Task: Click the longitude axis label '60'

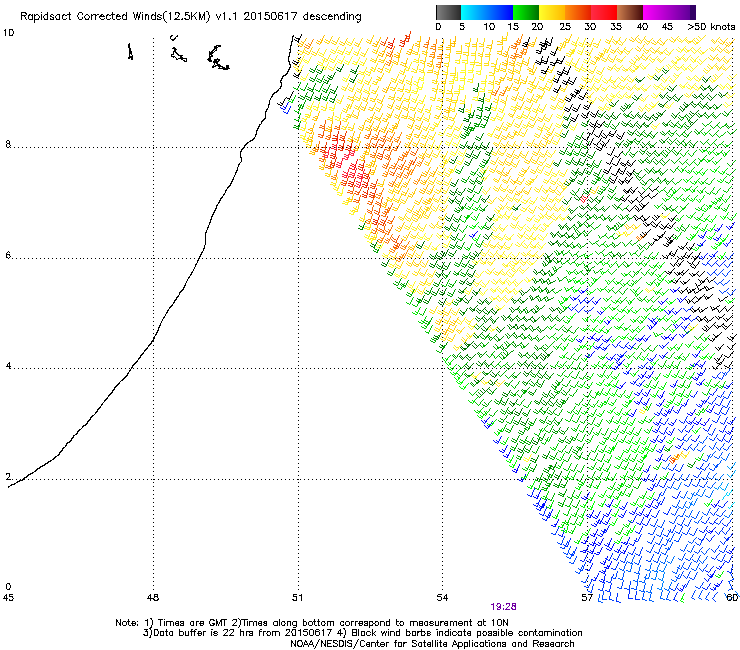Action: pyautogui.click(x=732, y=598)
